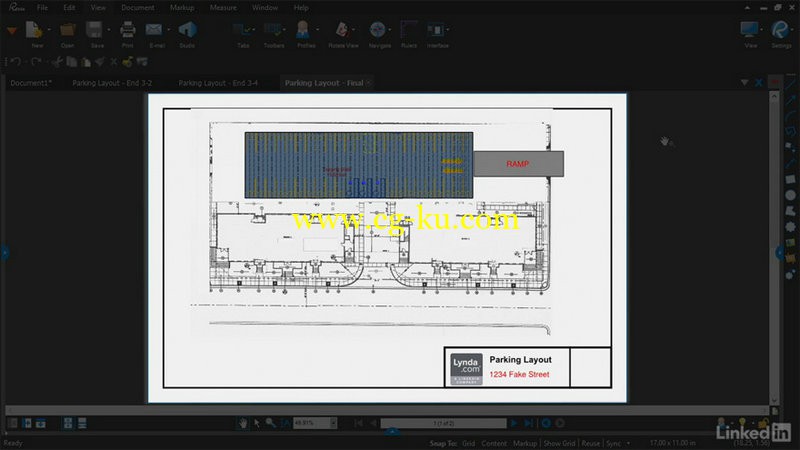
Task: Go to next page arrow
Action: point(514,423)
